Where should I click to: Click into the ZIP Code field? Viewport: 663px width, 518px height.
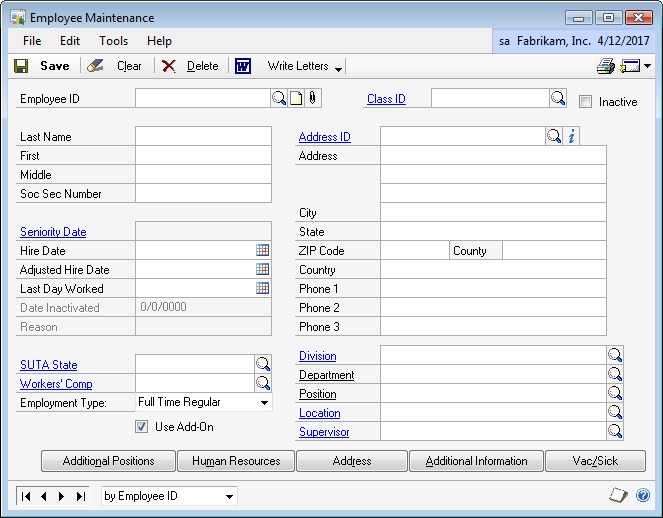coord(415,250)
